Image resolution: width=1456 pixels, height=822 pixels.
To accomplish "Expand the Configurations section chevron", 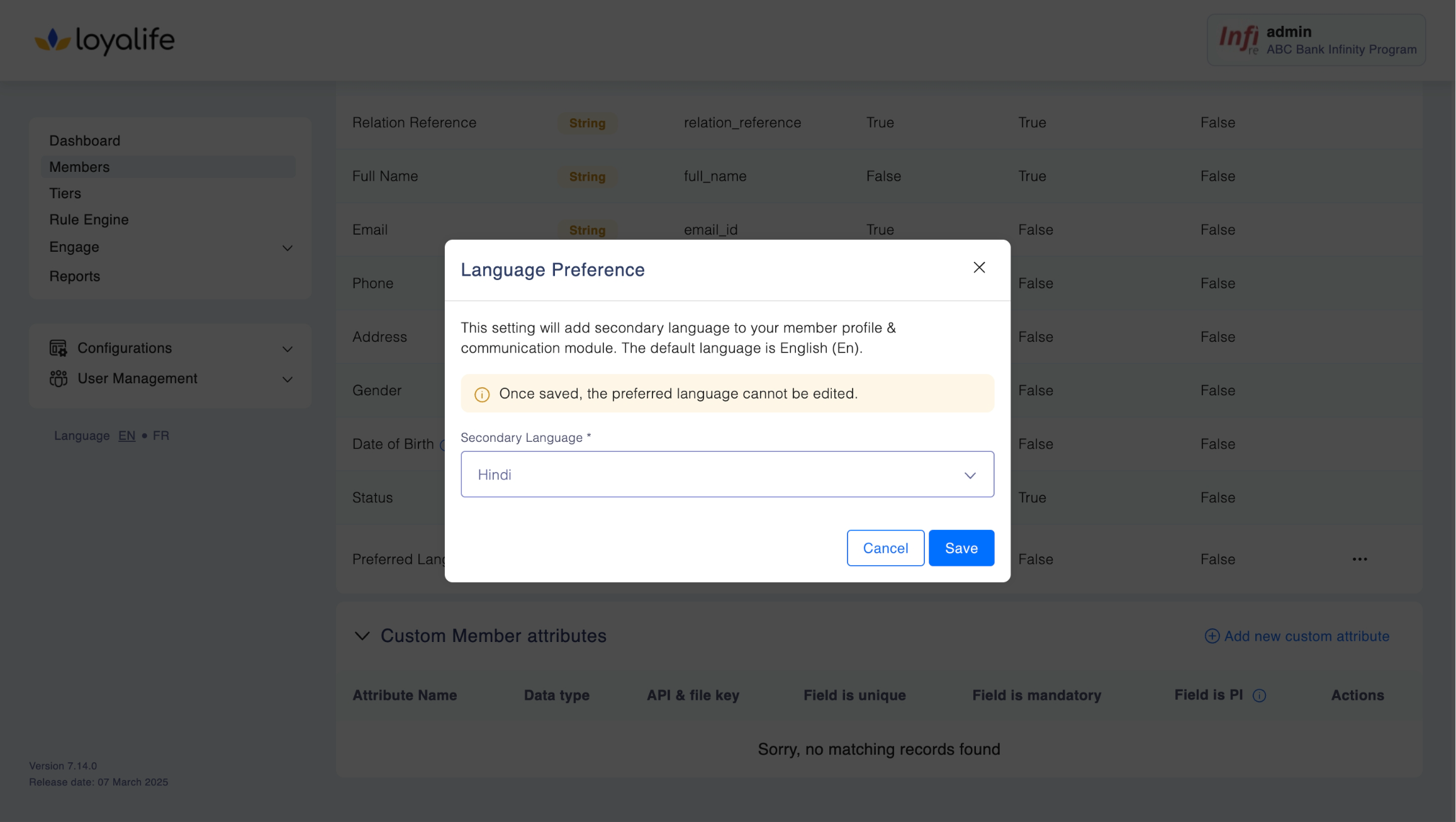I will click(x=288, y=349).
